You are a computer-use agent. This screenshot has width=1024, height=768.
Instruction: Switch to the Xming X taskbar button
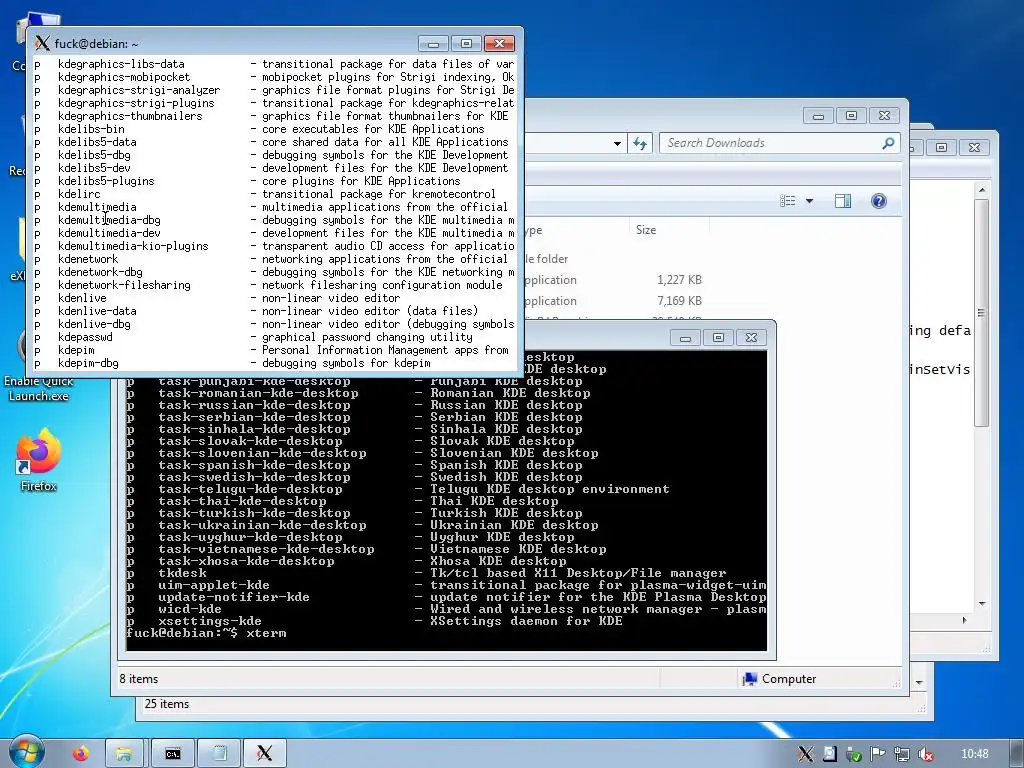click(x=265, y=754)
